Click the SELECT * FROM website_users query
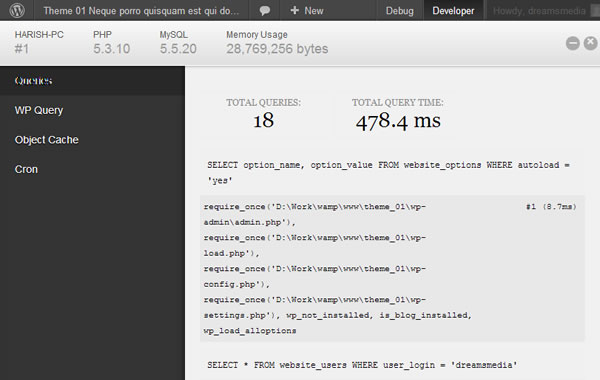This screenshot has width=600, height=380. point(362,365)
